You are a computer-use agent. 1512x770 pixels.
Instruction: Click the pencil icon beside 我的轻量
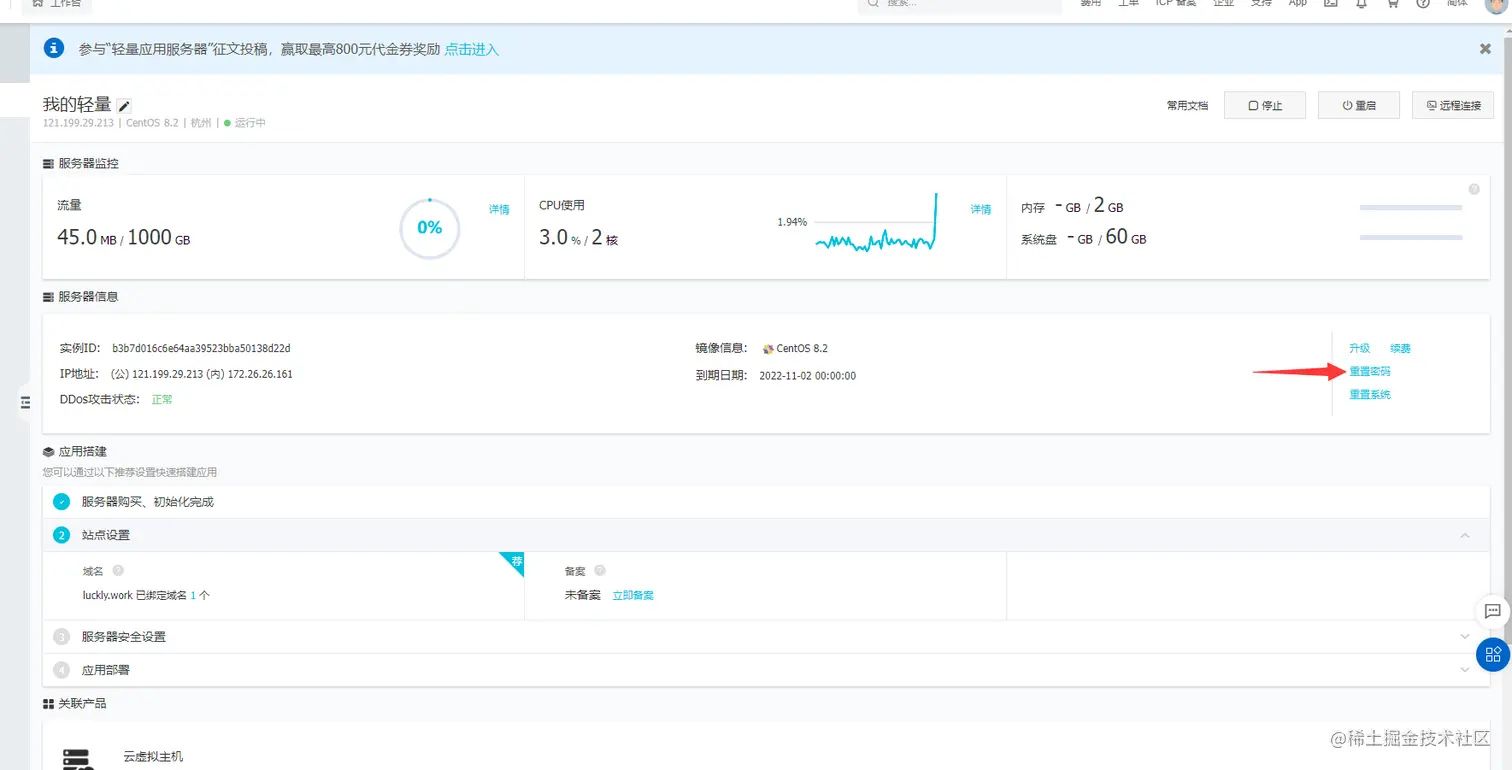click(x=124, y=105)
